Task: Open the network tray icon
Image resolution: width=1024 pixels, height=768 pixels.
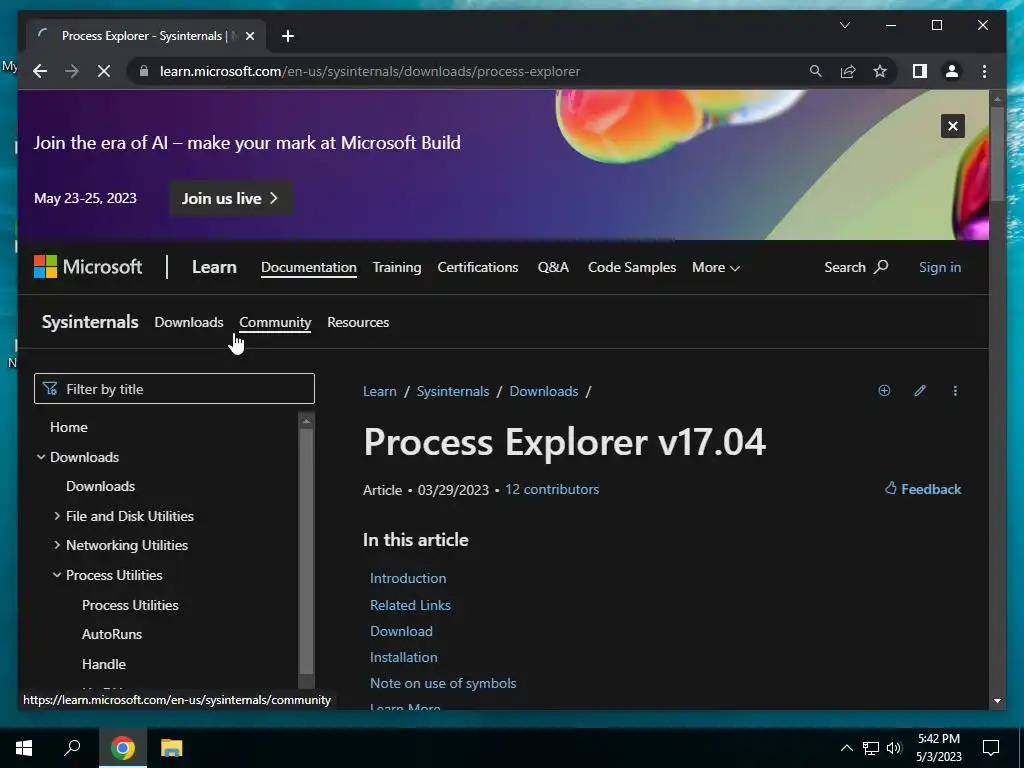Action: pos(871,748)
